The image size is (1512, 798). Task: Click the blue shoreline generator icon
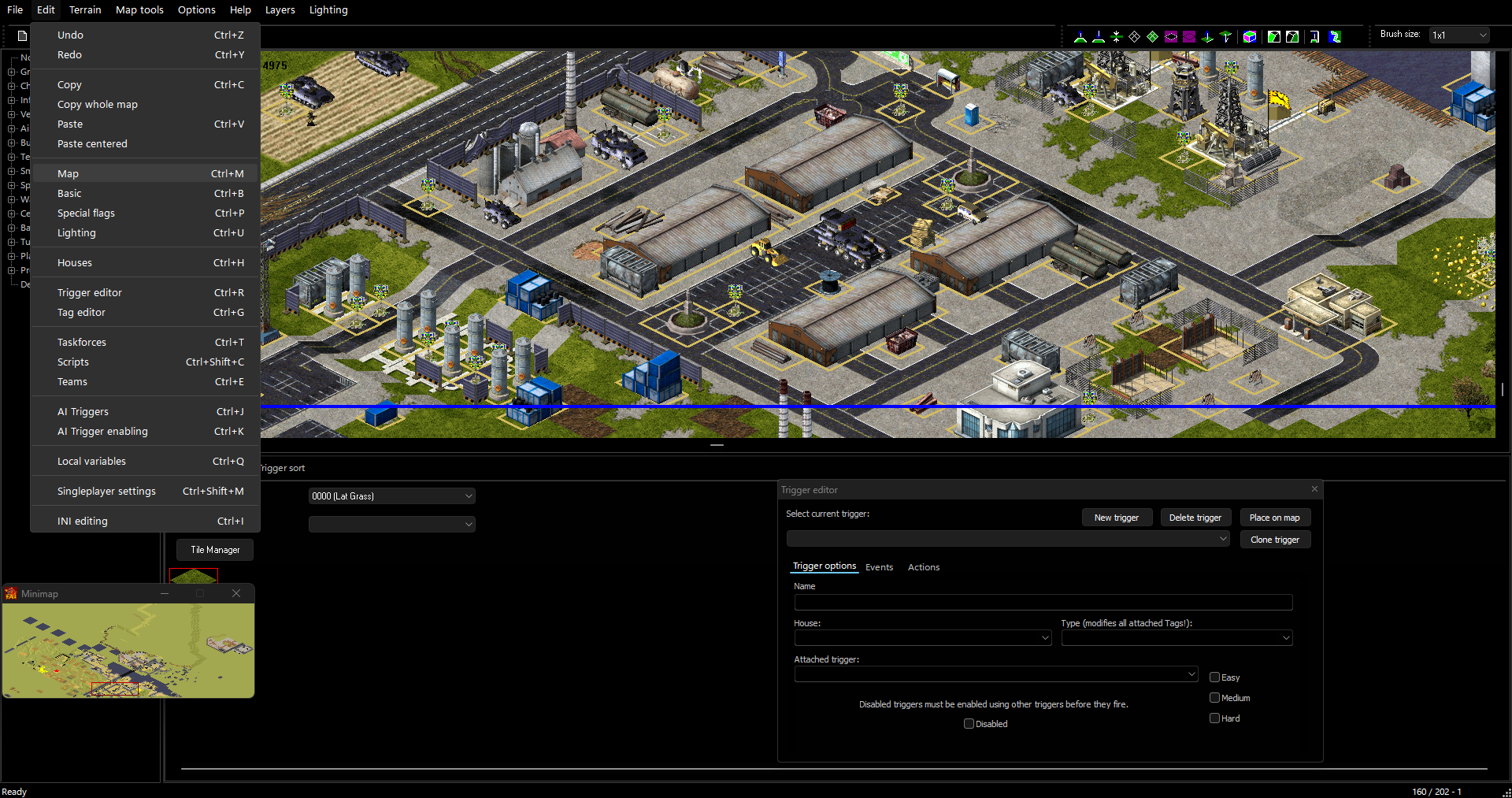click(1335, 36)
